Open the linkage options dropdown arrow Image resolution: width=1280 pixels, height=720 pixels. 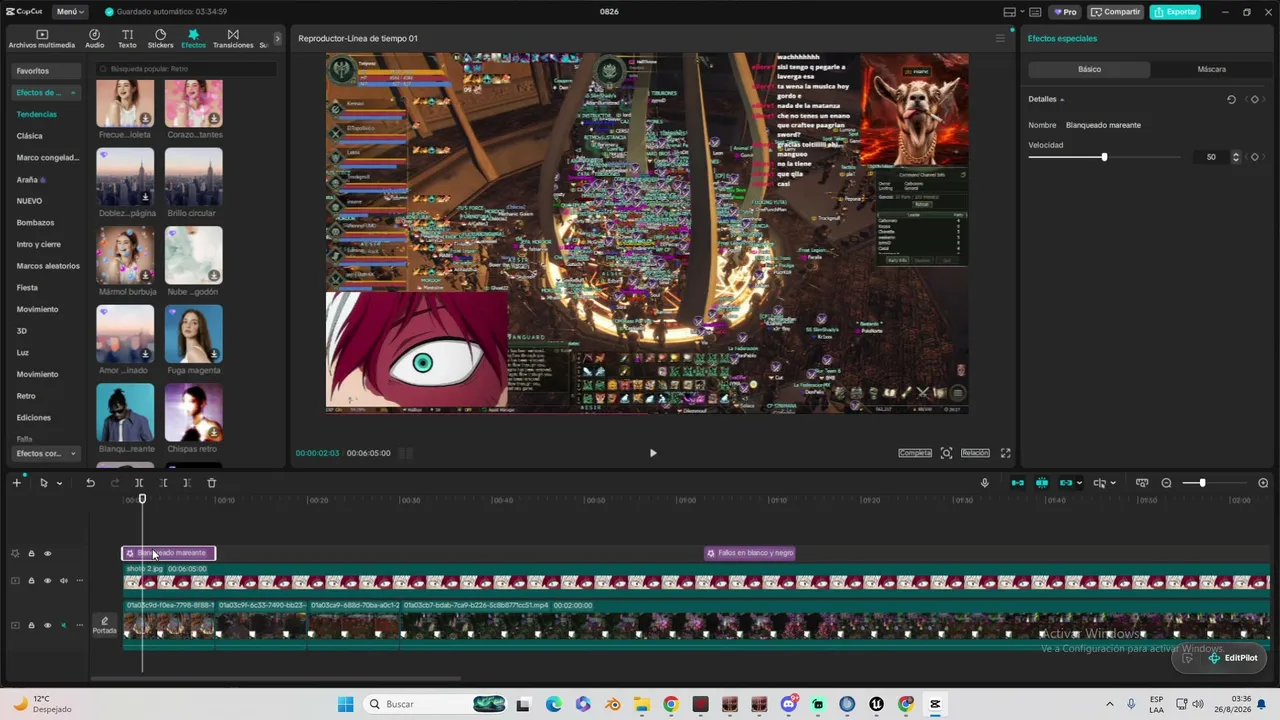tap(1079, 483)
